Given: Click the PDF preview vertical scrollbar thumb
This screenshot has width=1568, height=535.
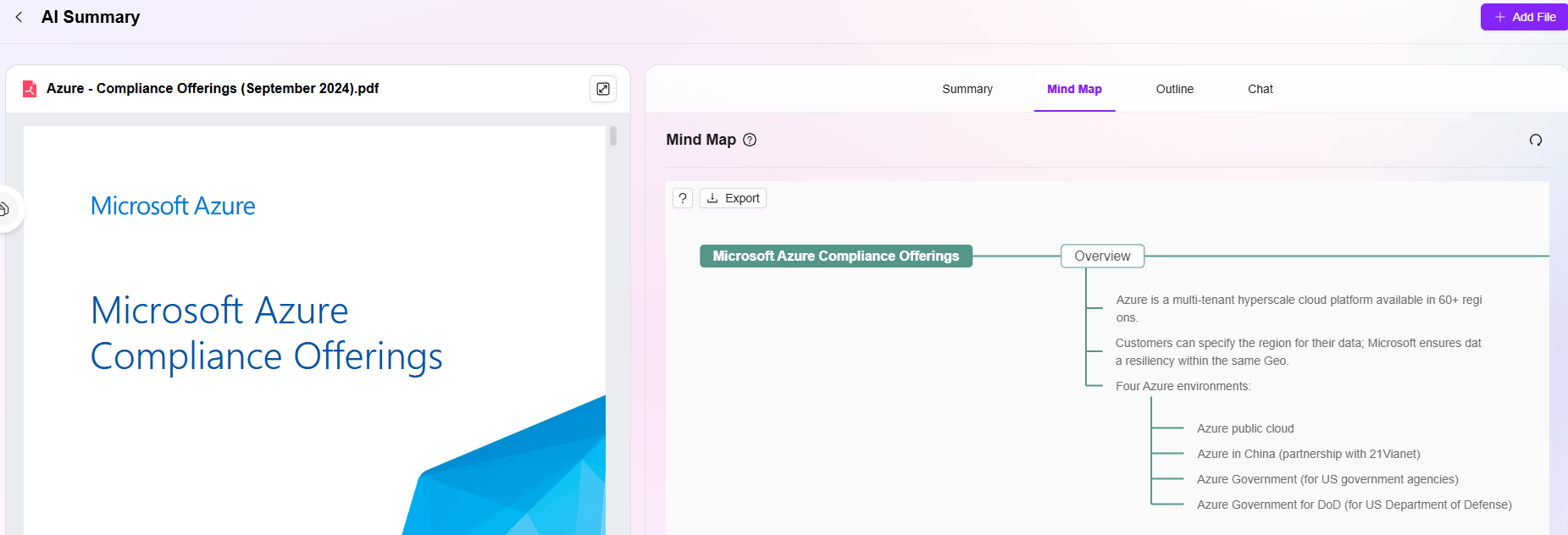Looking at the screenshot, I should pos(612,135).
